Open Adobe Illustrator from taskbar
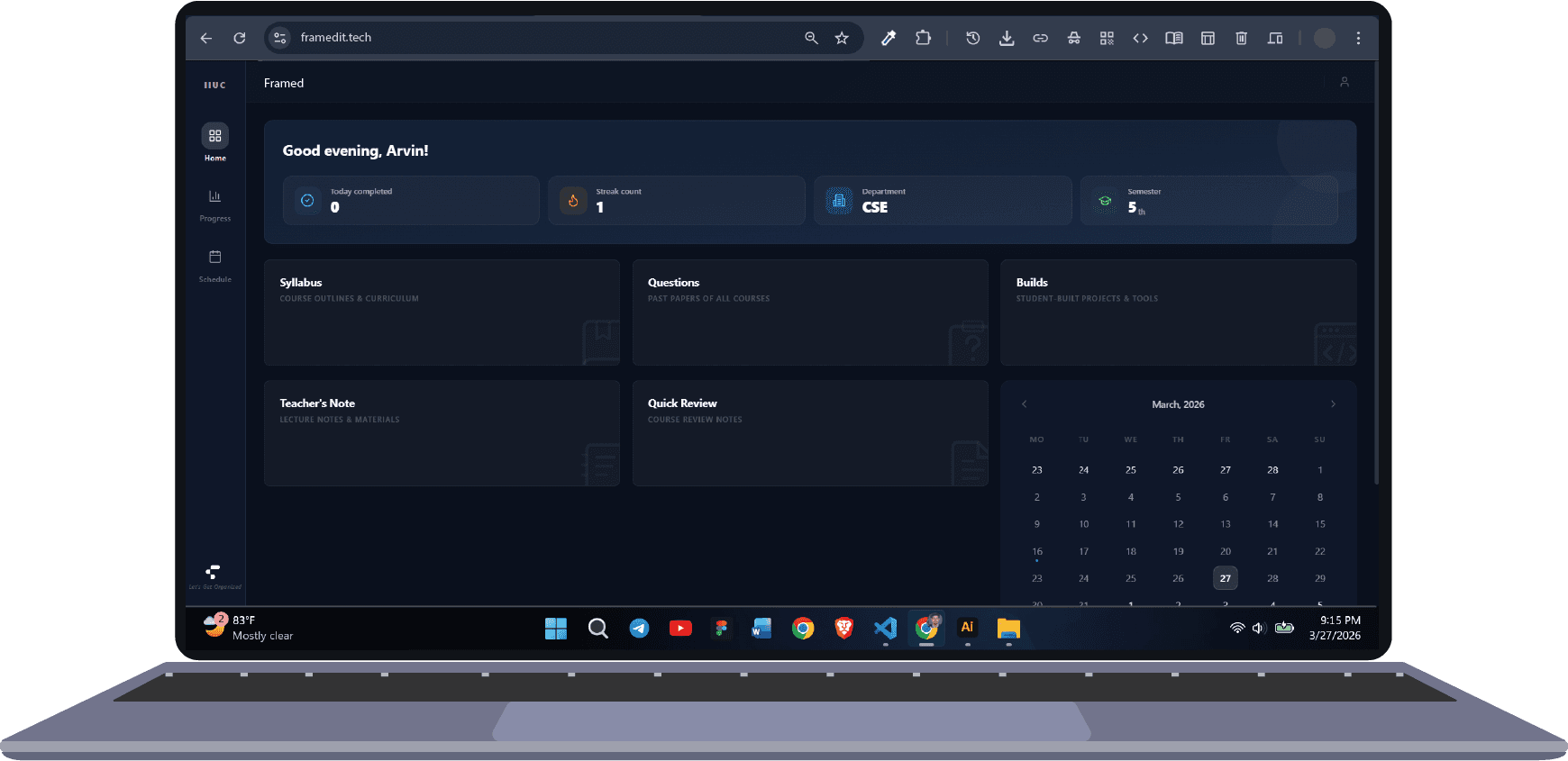 click(x=967, y=628)
